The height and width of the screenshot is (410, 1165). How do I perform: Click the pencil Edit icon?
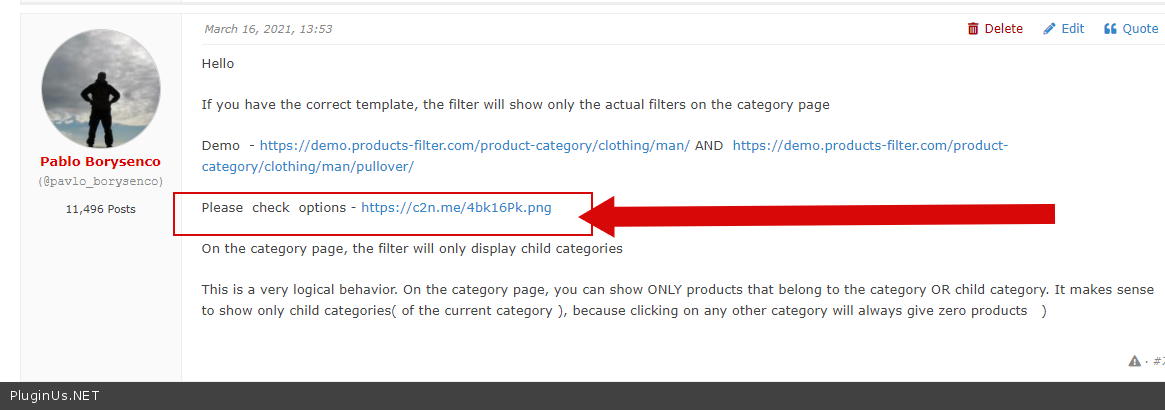click(1049, 29)
